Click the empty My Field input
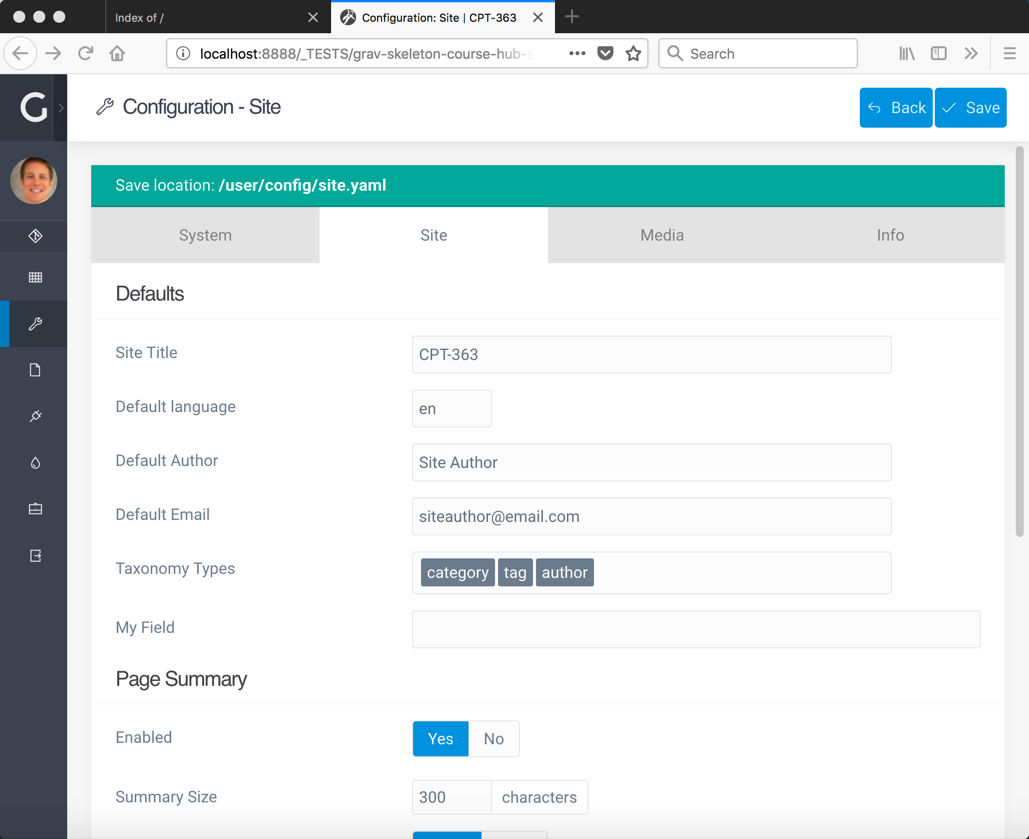 click(x=696, y=629)
